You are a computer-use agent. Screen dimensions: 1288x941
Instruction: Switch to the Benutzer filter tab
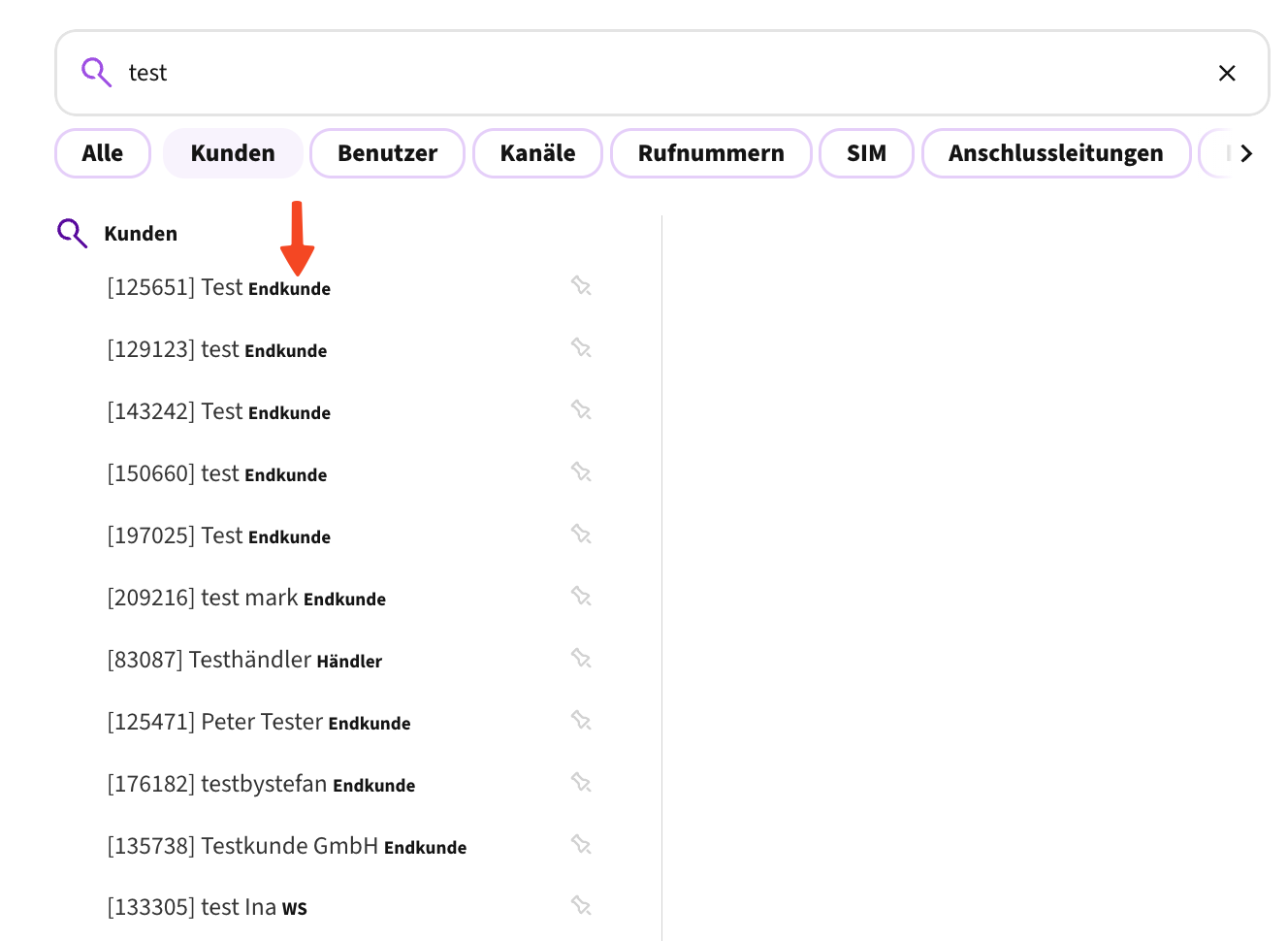pos(387,152)
